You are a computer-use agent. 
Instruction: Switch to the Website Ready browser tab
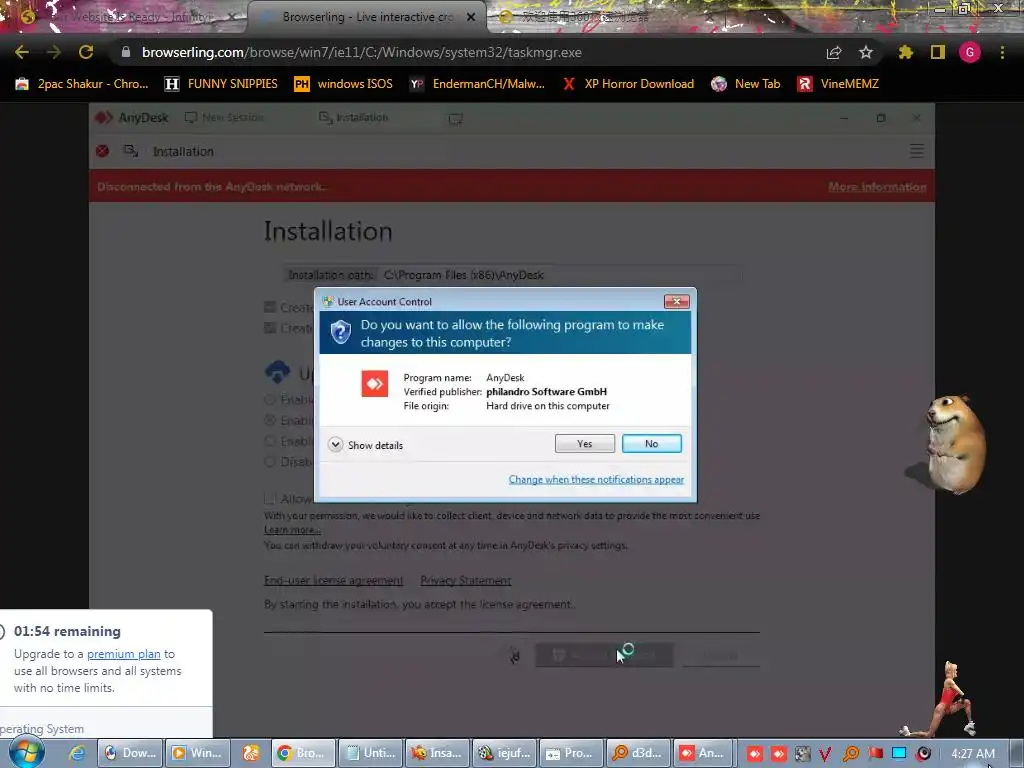[x=125, y=17]
